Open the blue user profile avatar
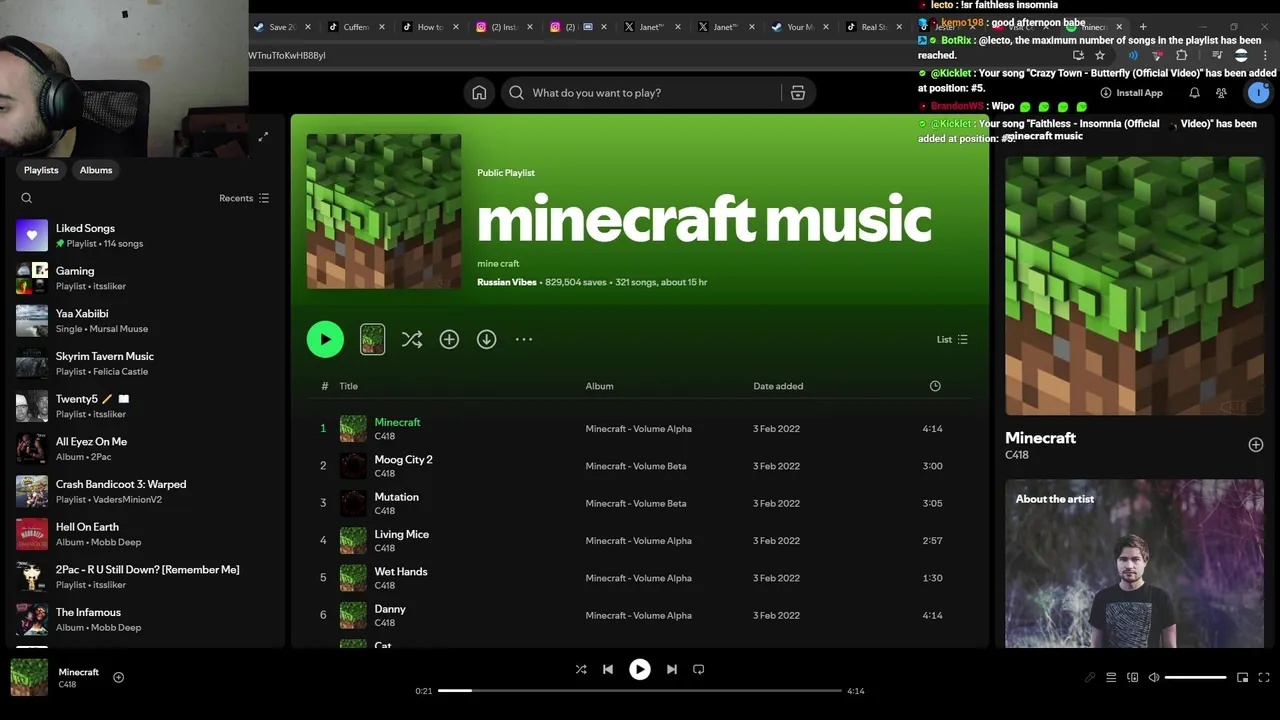This screenshot has height=720, width=1280. 1258,93
